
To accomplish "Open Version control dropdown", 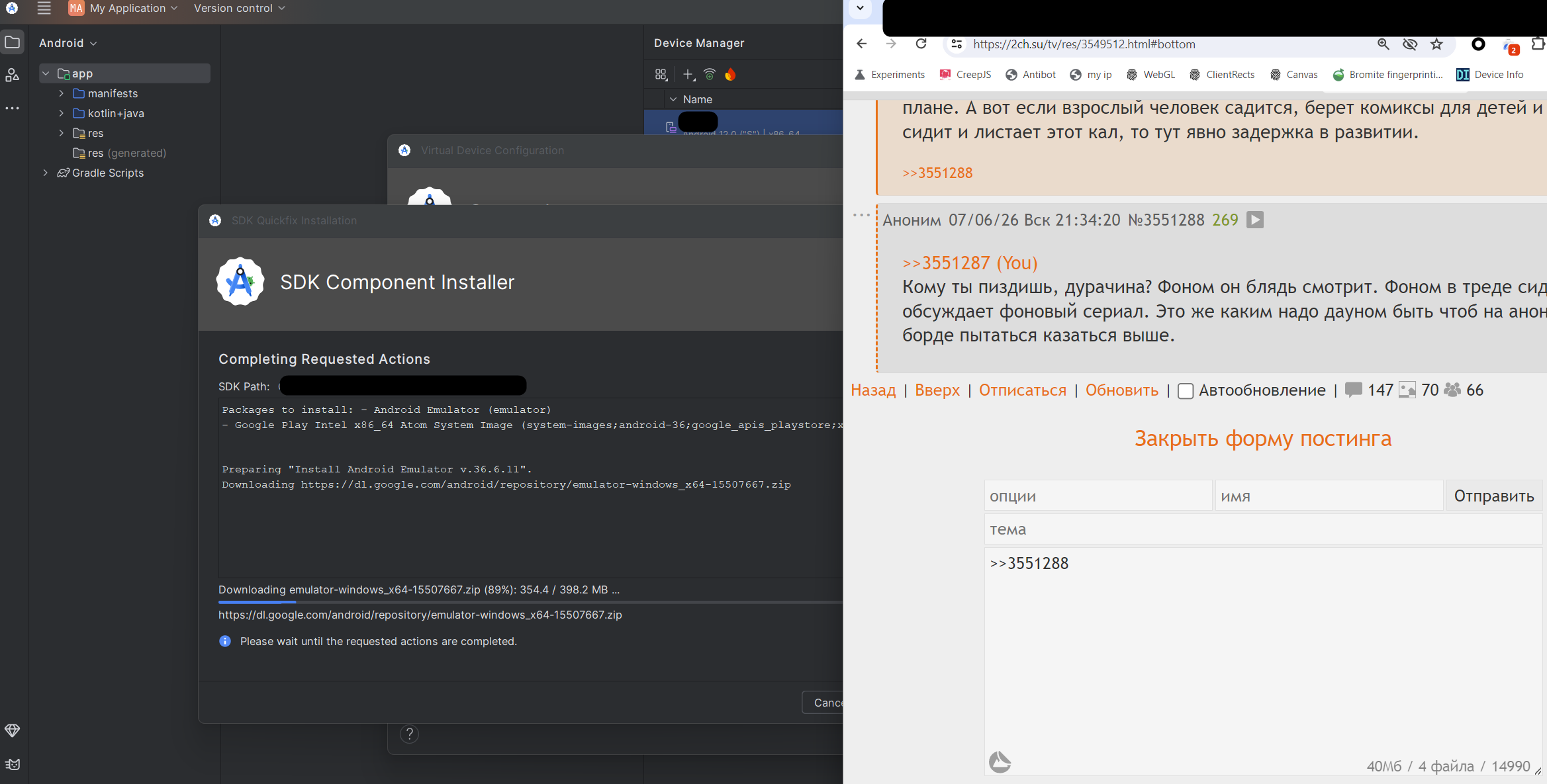I will pos(239,8).
